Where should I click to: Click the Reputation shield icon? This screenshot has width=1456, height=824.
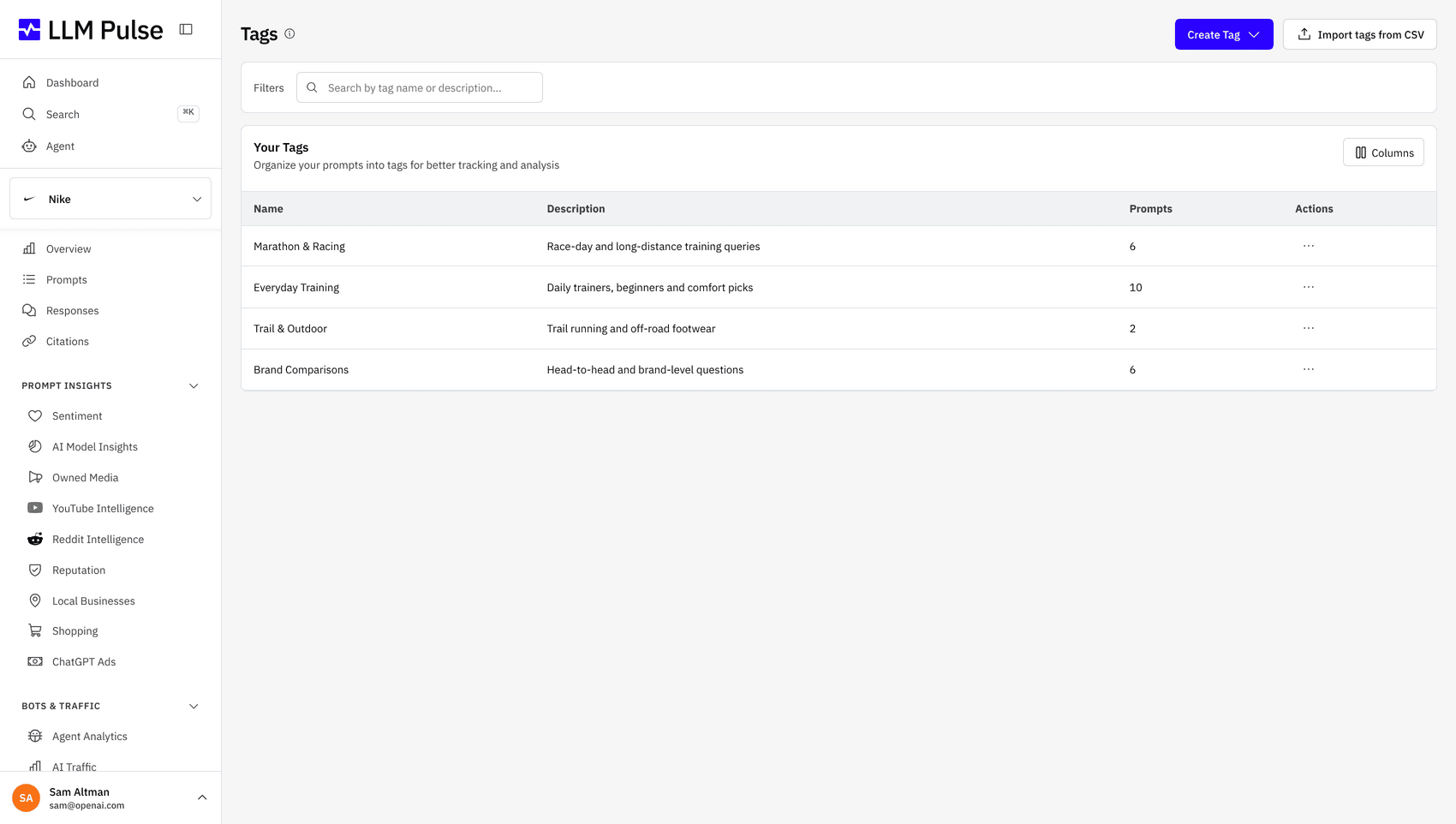pyautogui.click(x=35, y=570)
